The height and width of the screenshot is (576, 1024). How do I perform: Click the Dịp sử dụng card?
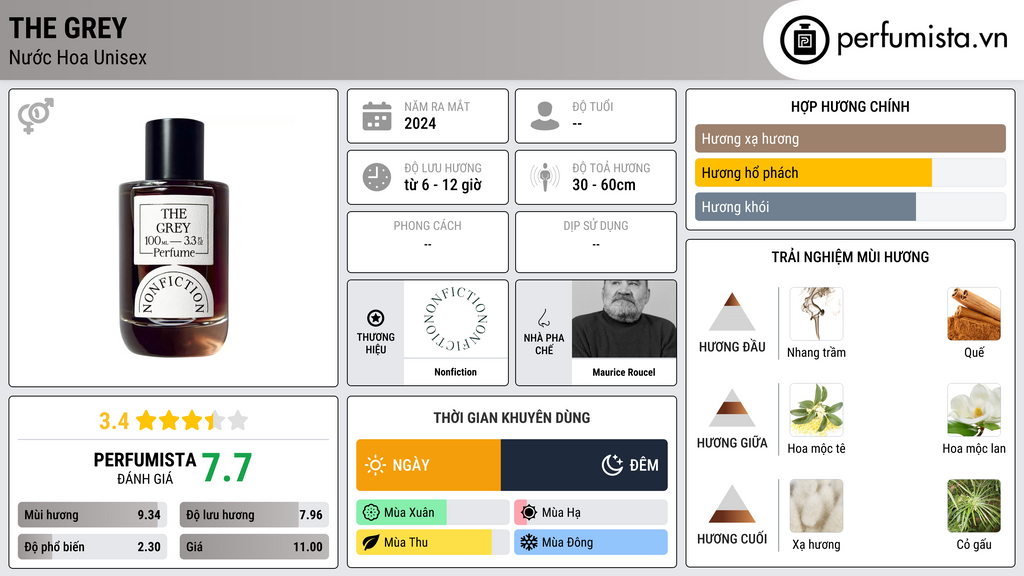click(x=596, y=242)
